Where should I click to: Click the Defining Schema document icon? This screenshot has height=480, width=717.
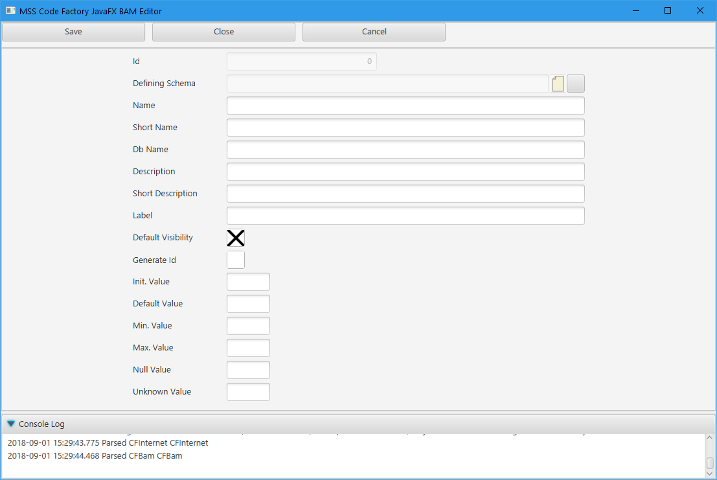[x=558, y=84]
